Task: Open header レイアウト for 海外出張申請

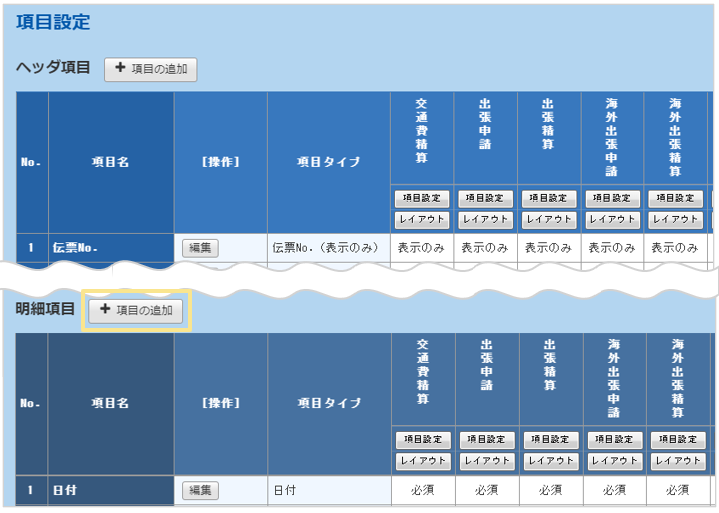Action: (612, 219)
